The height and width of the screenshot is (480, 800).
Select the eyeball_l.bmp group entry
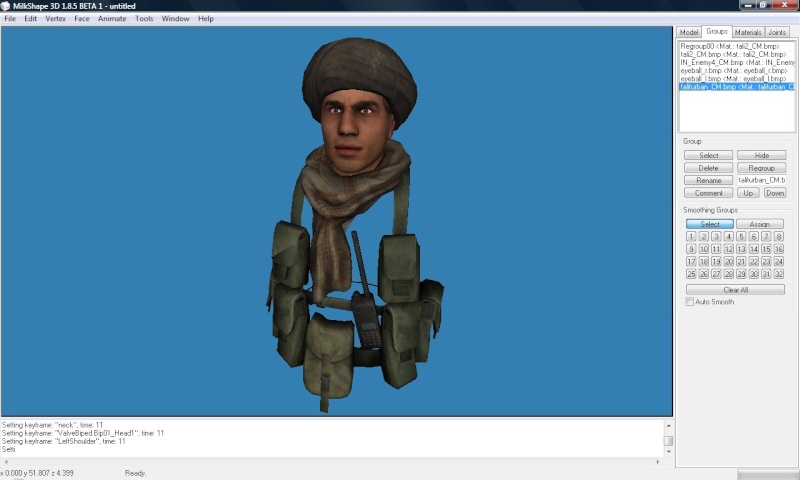coord(736,79)
